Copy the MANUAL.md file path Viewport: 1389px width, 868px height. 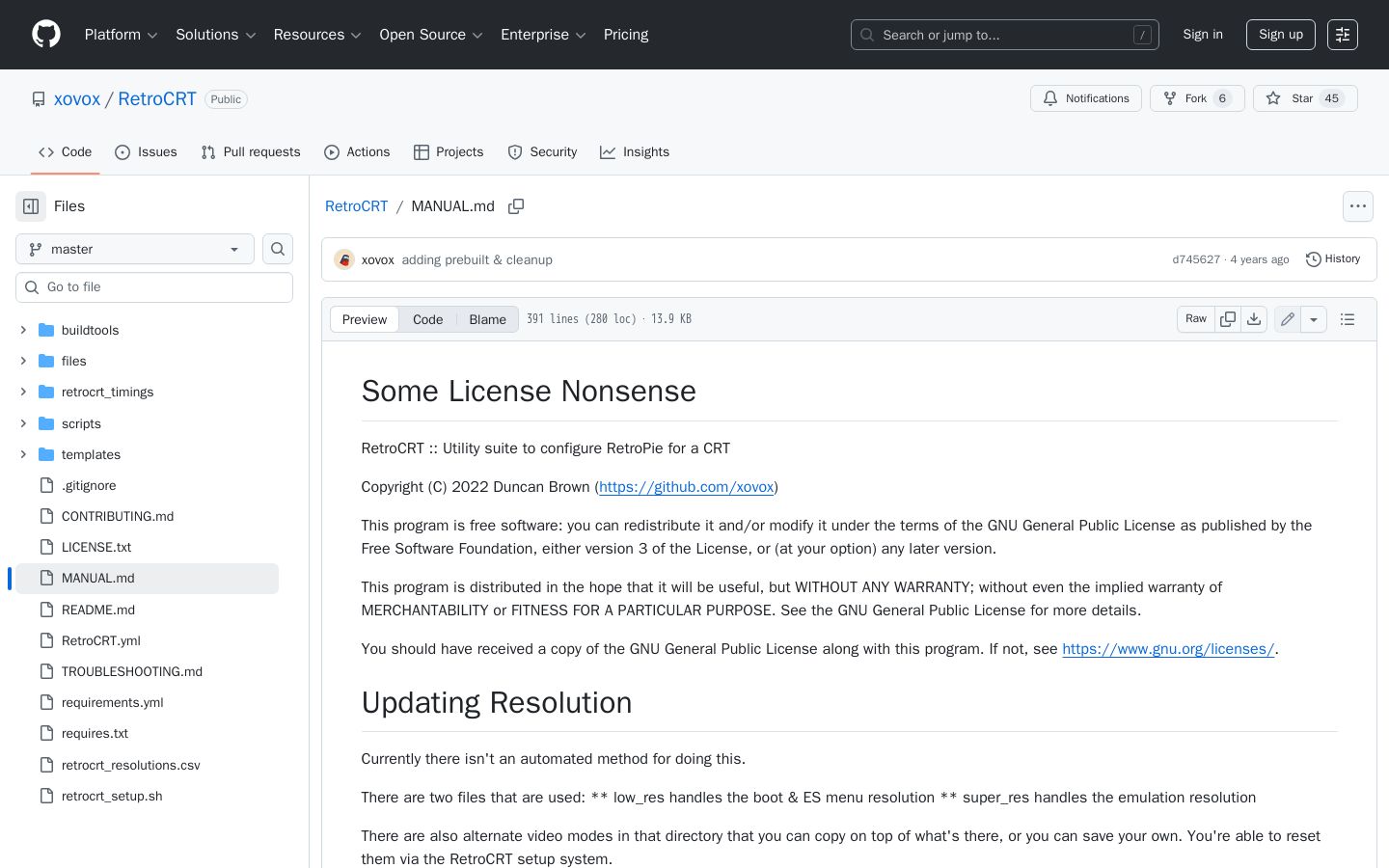[x=516, y=206]
